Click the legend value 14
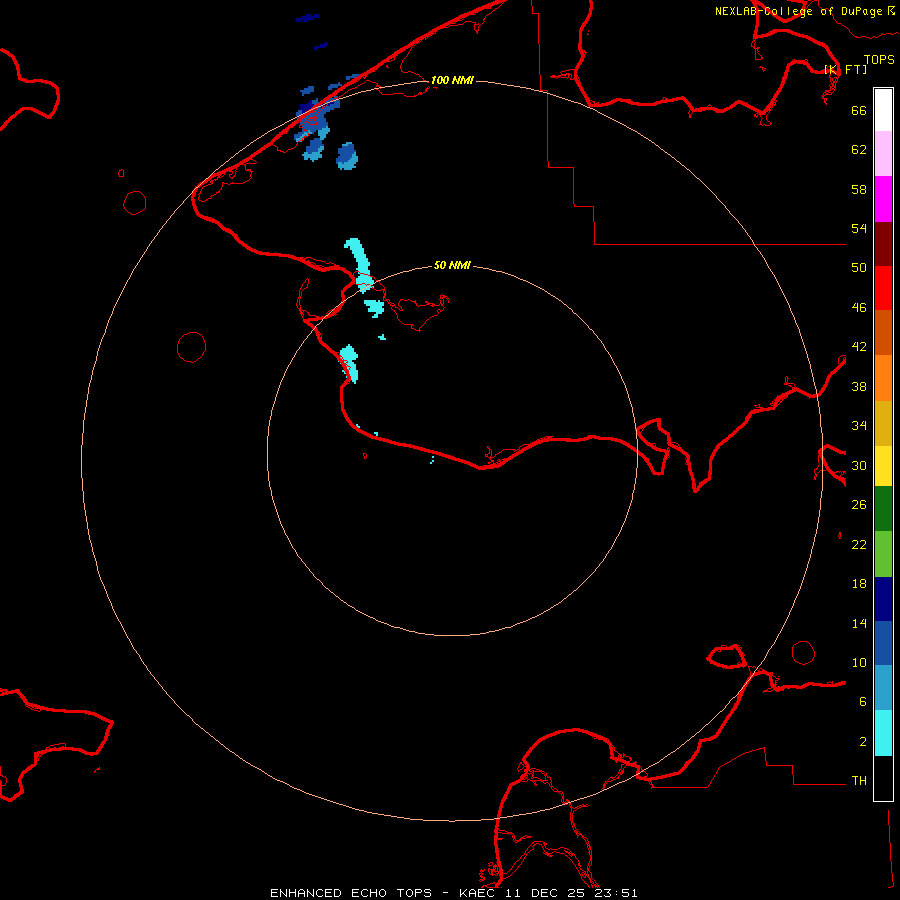 pos(859,623)
